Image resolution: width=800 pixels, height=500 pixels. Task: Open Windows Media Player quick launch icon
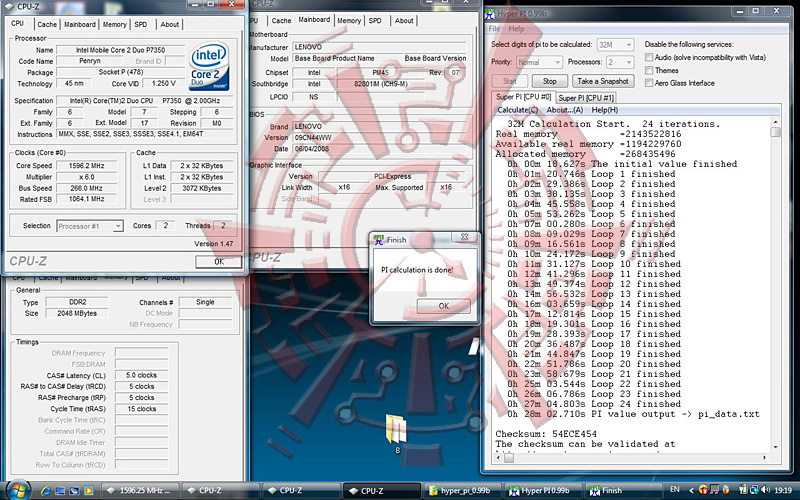point(88,491)
